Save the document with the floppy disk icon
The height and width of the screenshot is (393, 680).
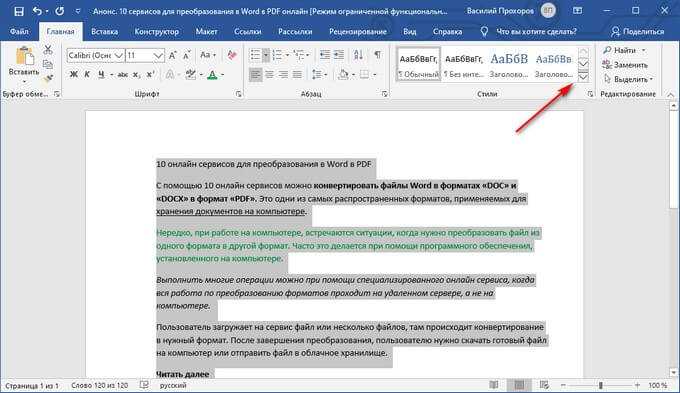coord(19,11)
